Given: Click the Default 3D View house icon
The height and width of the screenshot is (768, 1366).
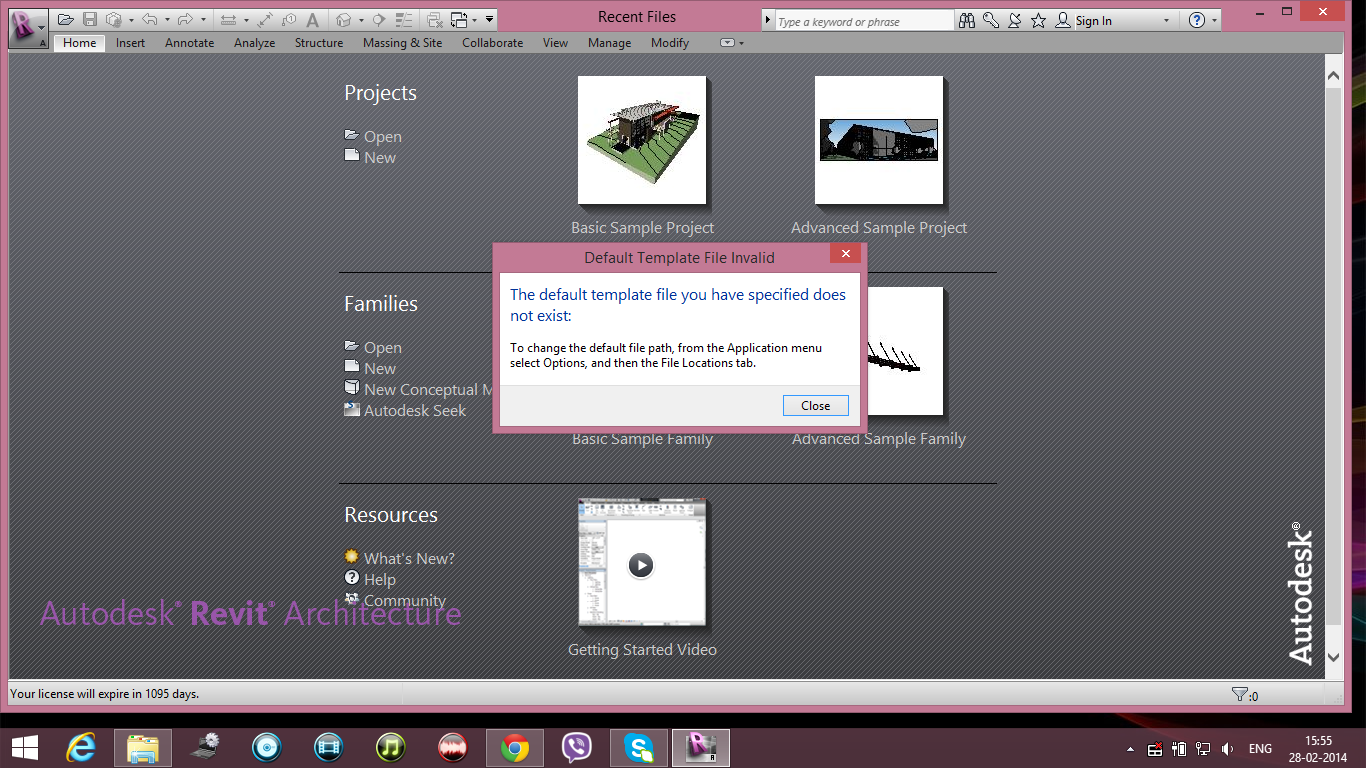Looking at the screenshot, I should pos(344,19).
